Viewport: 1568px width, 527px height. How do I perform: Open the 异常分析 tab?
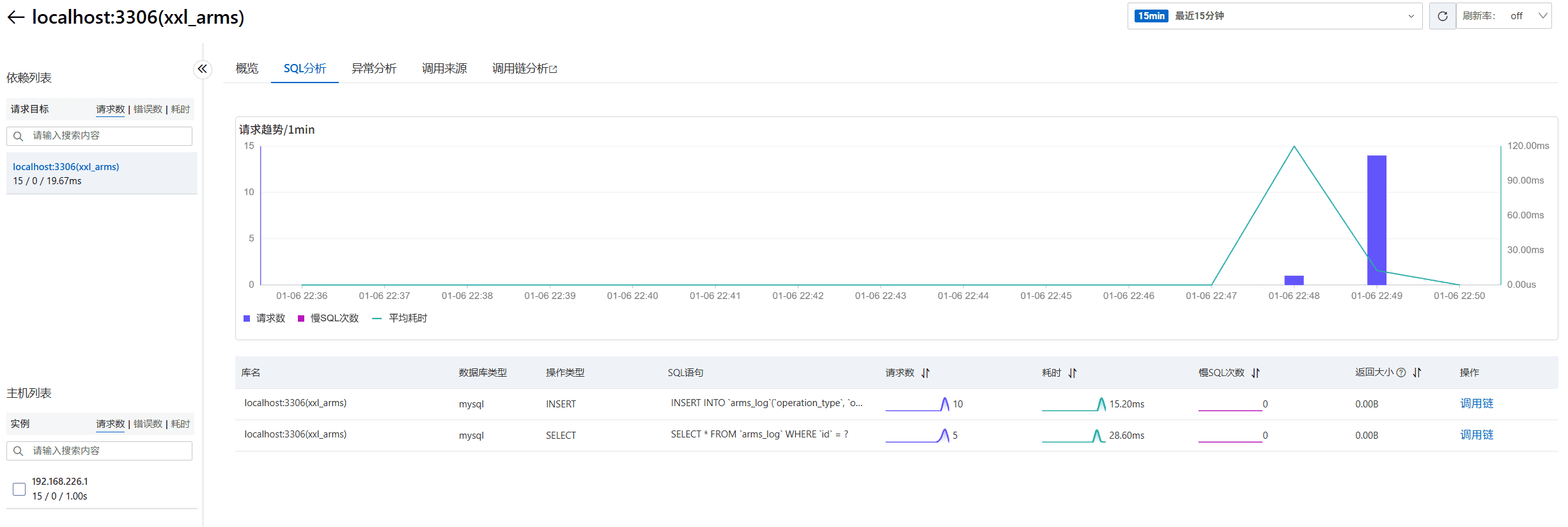(374, 68)
